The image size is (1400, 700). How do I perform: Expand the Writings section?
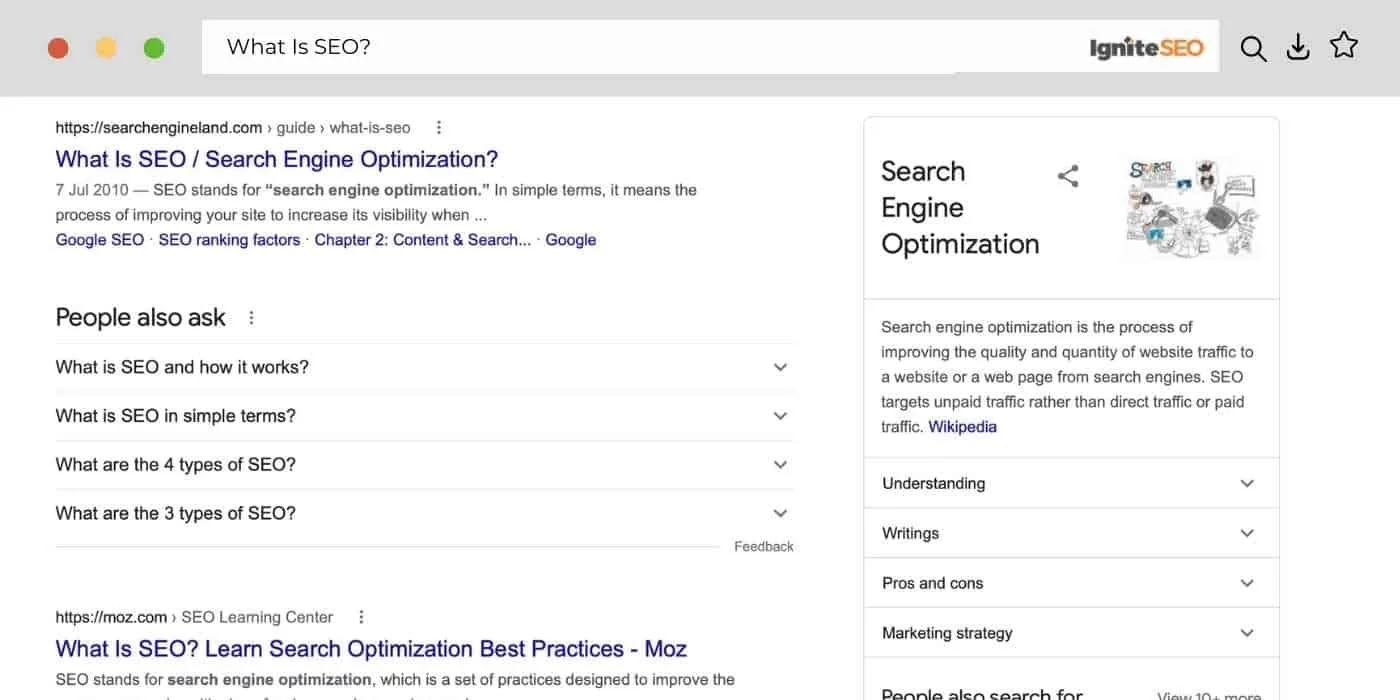click(x=1246, y=533)
